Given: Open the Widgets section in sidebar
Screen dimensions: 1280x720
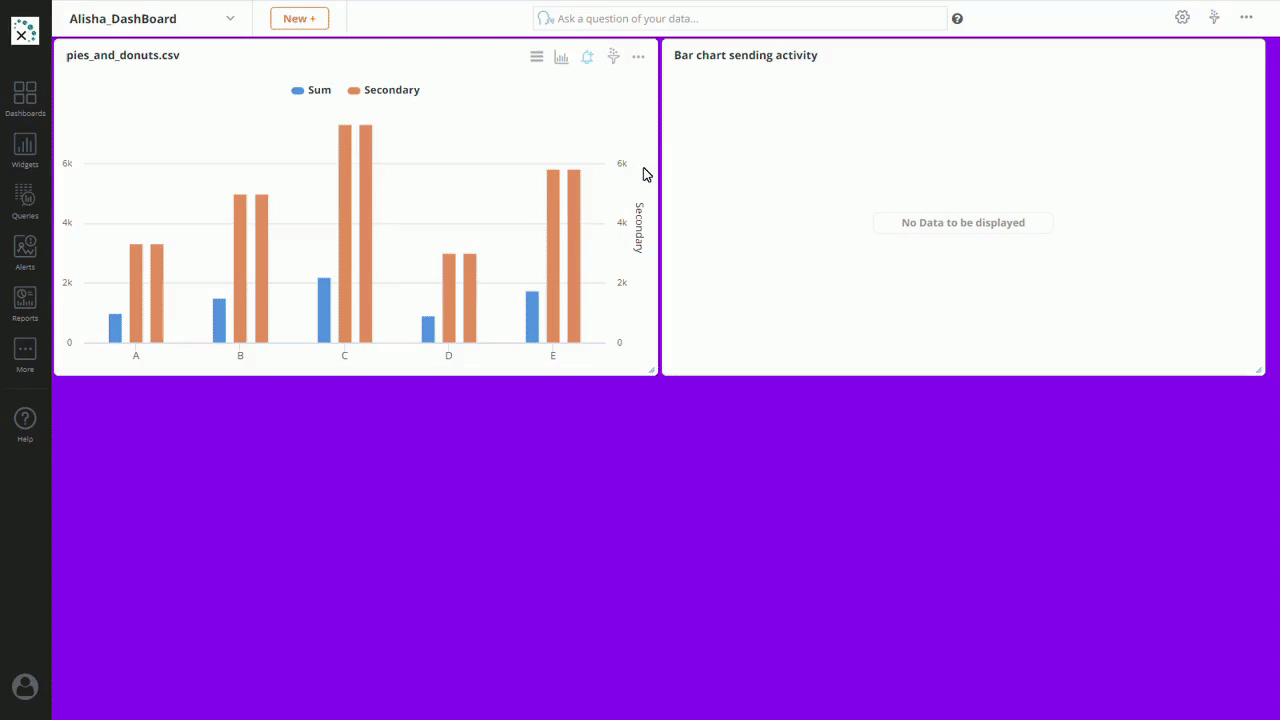Looking at the screenshot, I should pyautogui.click(x=25, y=149).
